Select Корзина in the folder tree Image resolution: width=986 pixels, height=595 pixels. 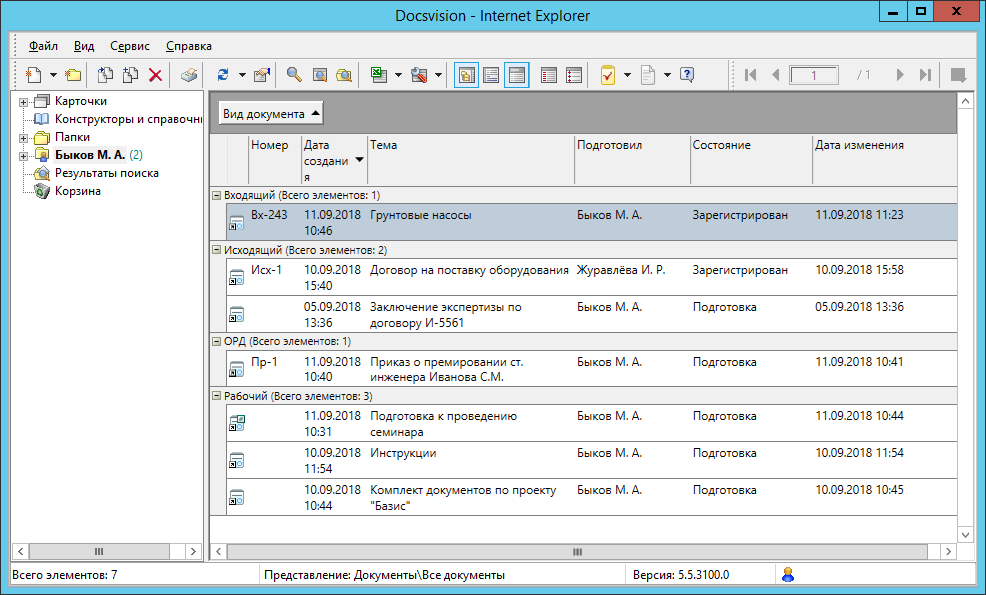tap(77, 191)
